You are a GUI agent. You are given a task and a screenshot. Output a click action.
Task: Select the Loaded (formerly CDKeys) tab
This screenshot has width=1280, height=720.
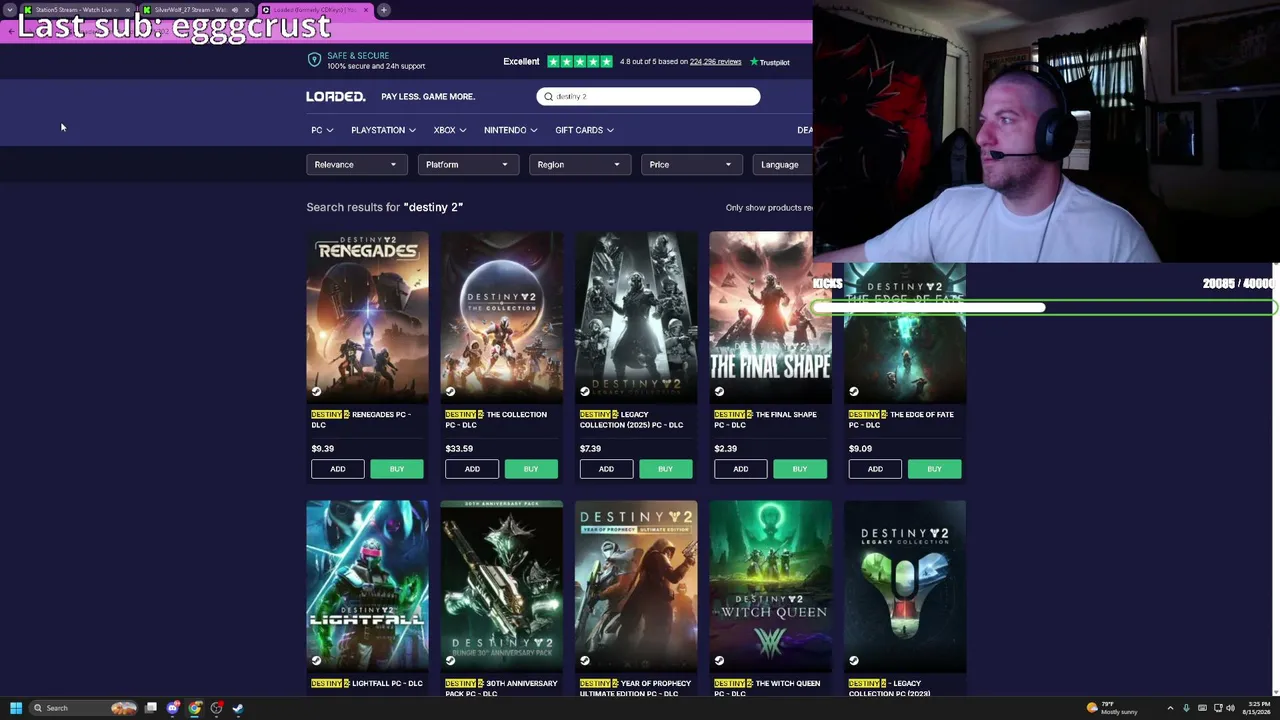pyautogui.click(x=314, y=10)
